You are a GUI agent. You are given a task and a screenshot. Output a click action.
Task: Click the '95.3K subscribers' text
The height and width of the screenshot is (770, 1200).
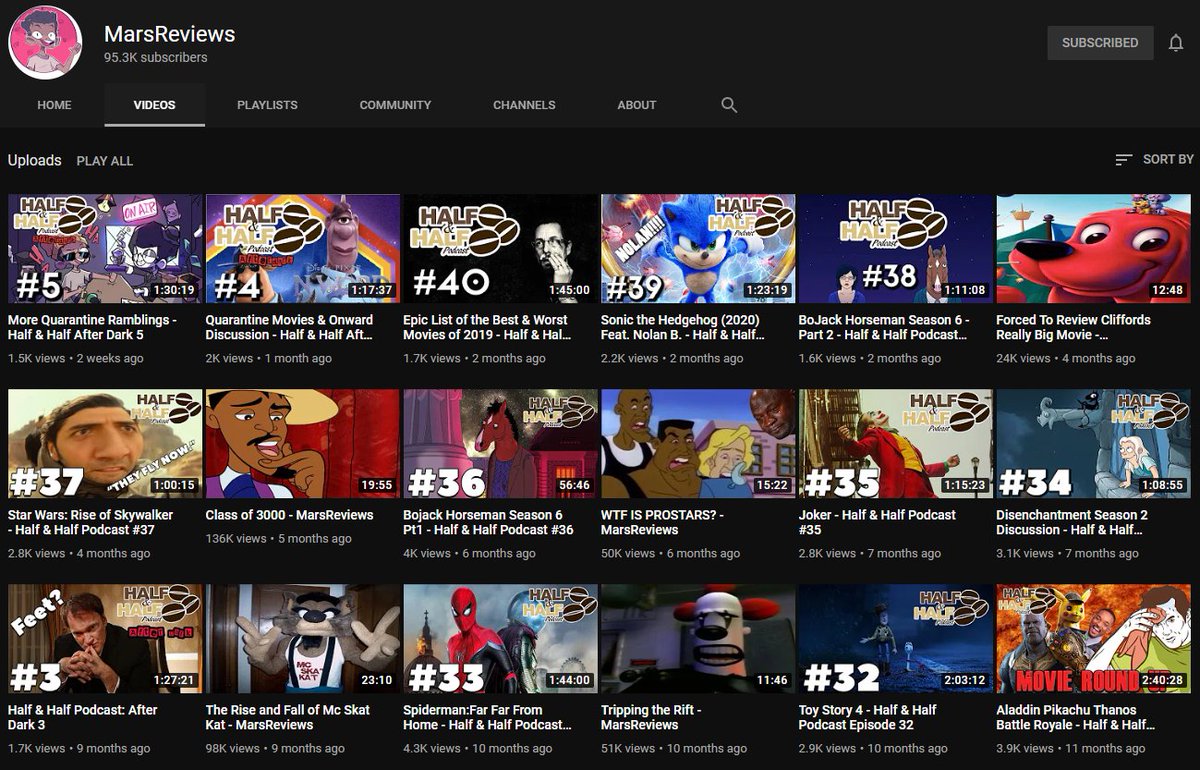click(156, 58)
